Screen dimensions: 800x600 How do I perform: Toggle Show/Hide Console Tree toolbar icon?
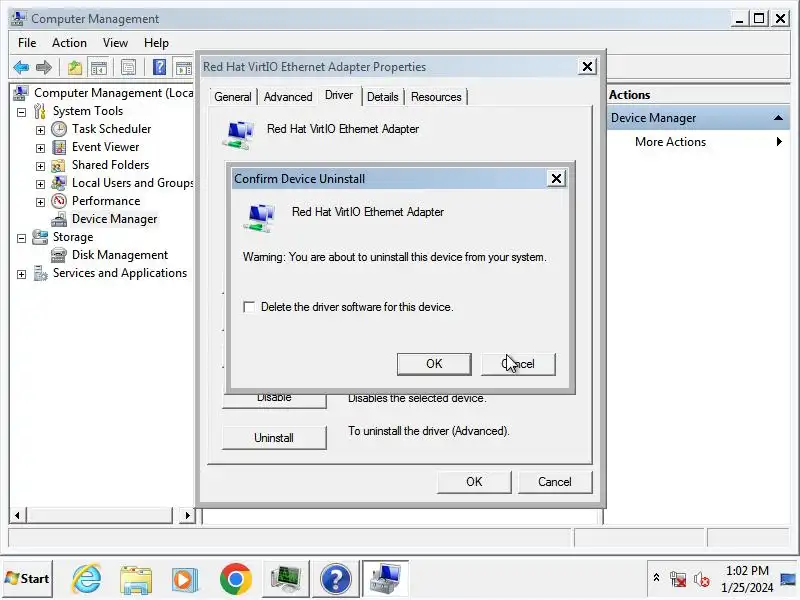(x=99, y=67)
